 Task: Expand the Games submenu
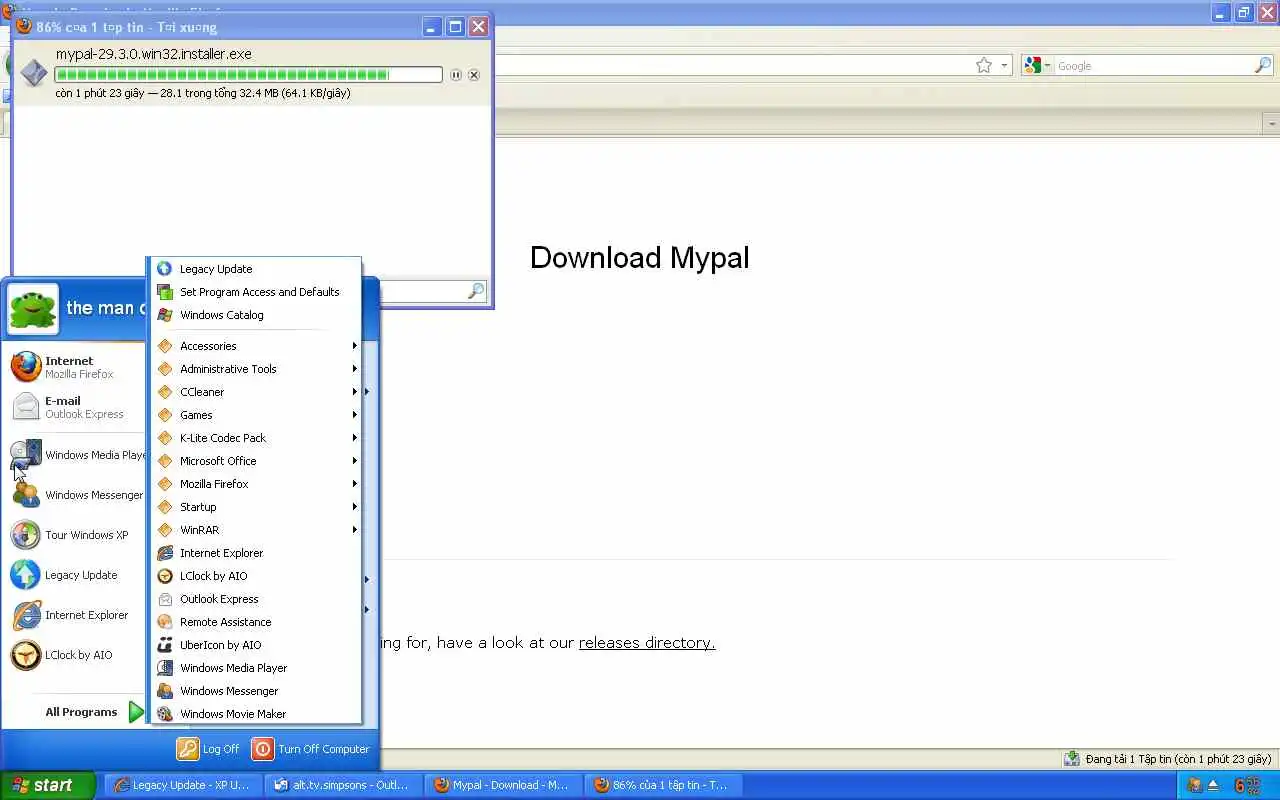255,415
